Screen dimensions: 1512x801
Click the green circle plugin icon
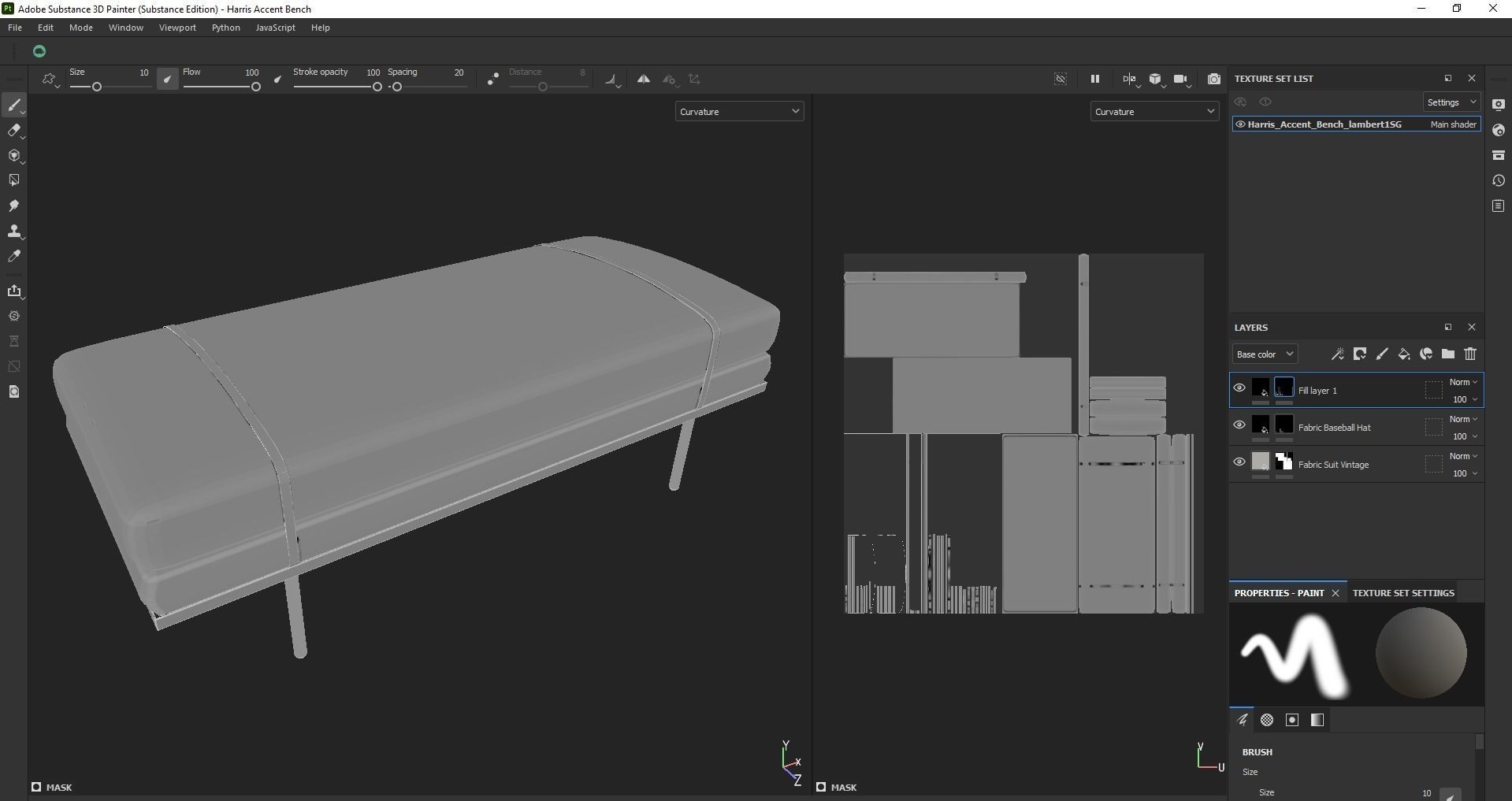(x=39, y=52)
